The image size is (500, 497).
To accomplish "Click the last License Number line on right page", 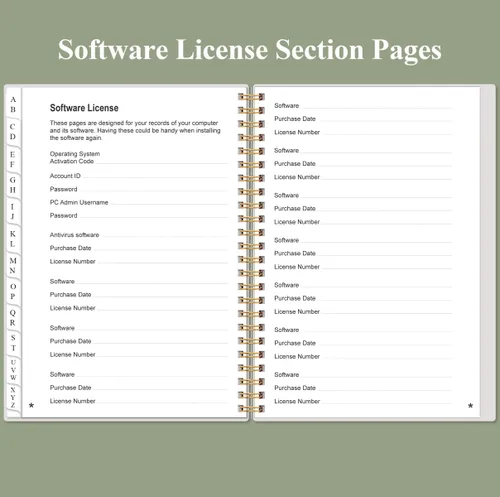I will coord(363,401).
